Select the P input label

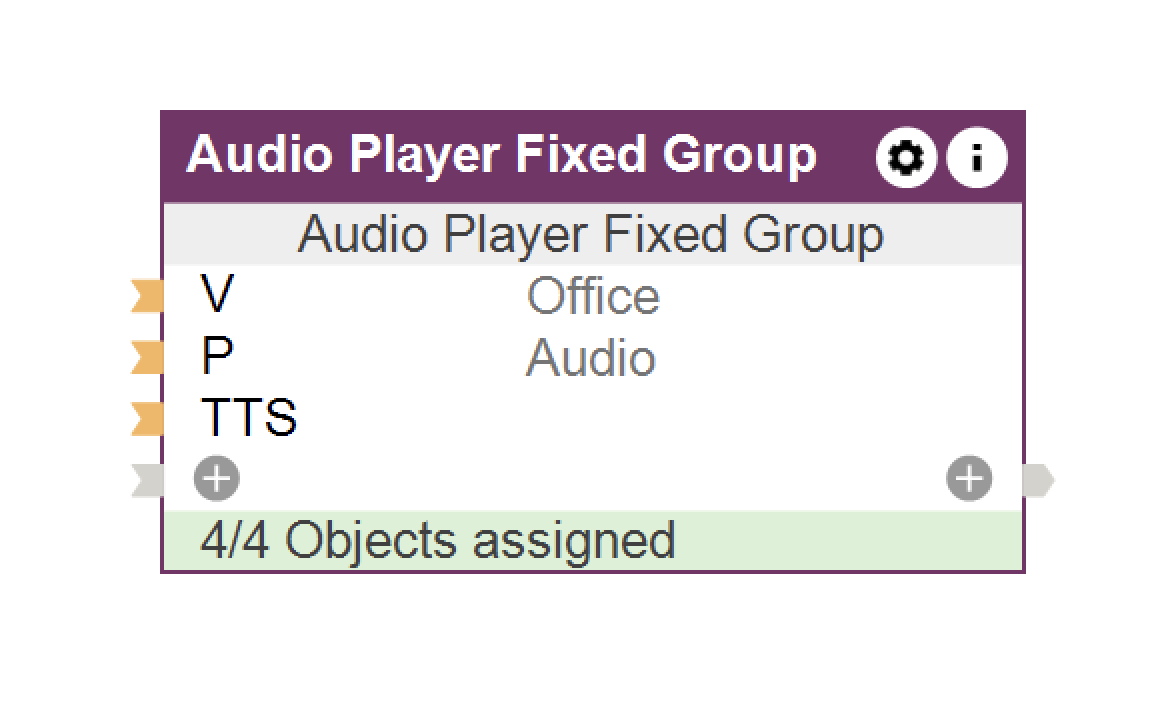pyautogui.click(x=217, y=357)
